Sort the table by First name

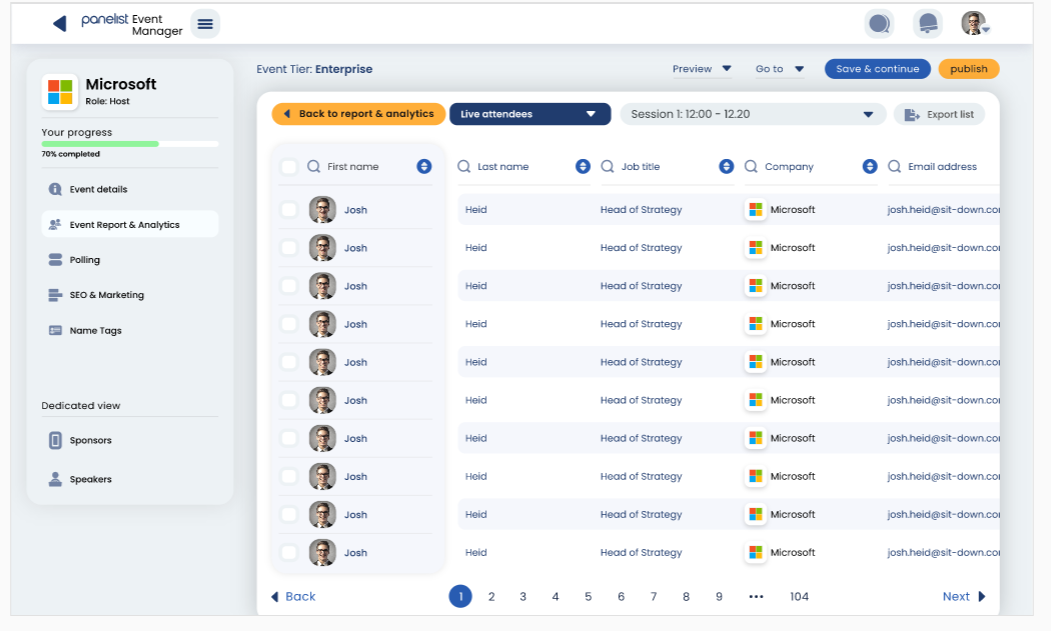(424, 166)
